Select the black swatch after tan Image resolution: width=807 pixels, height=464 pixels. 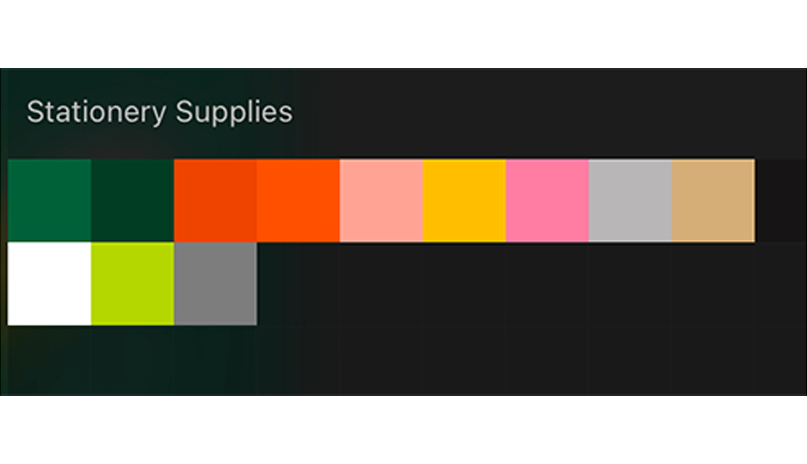click(x=782, y=200)
